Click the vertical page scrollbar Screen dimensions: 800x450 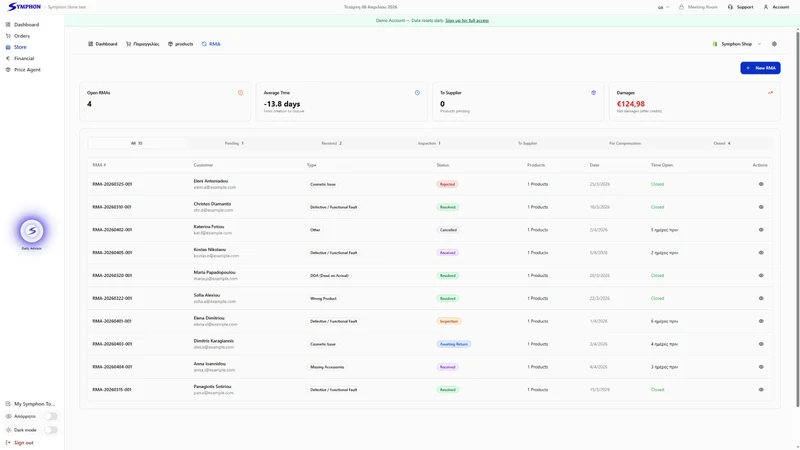tap(797, 219)
